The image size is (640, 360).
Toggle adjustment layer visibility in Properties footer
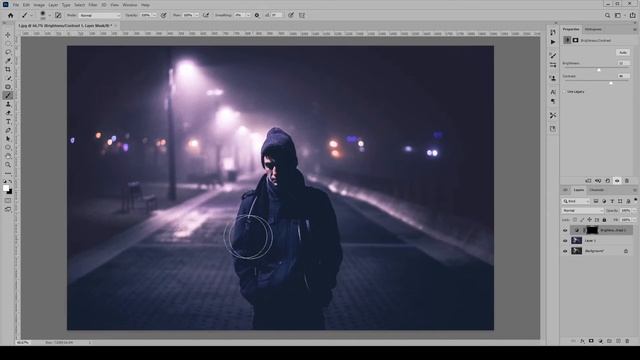[617, 180]
